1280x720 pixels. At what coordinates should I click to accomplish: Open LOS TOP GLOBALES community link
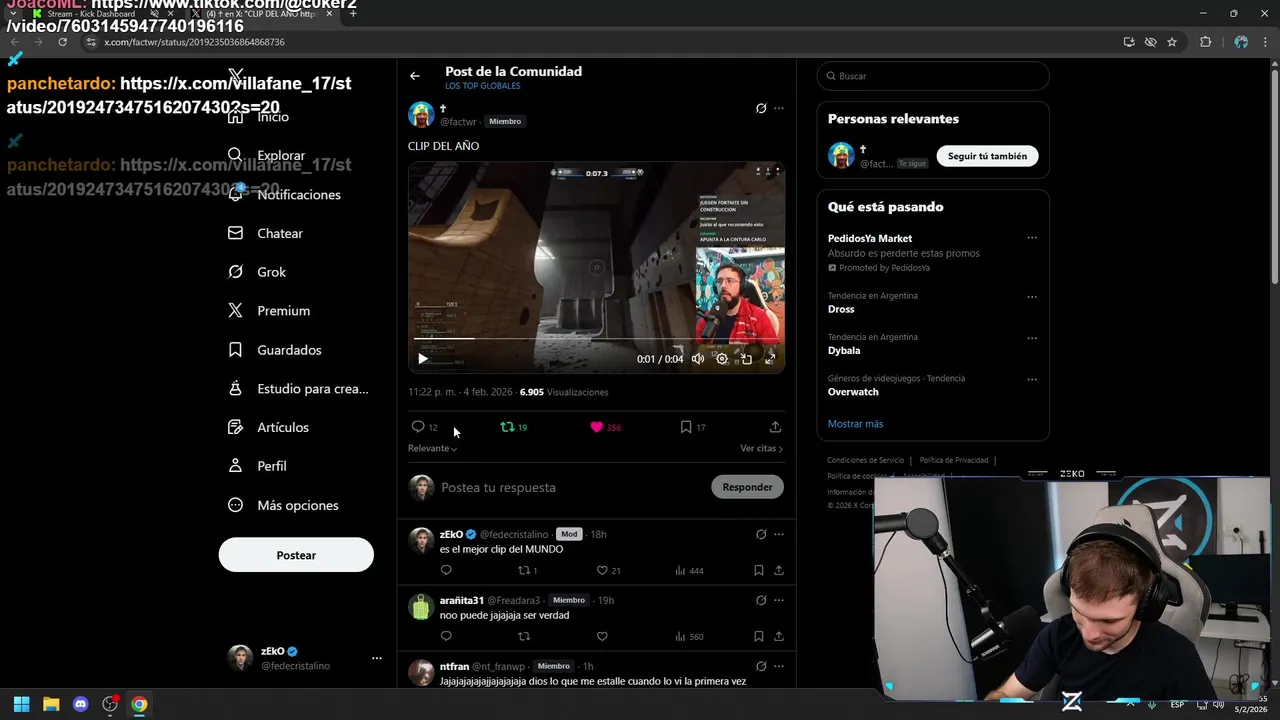pyautogui.click(x=483, y=86)
